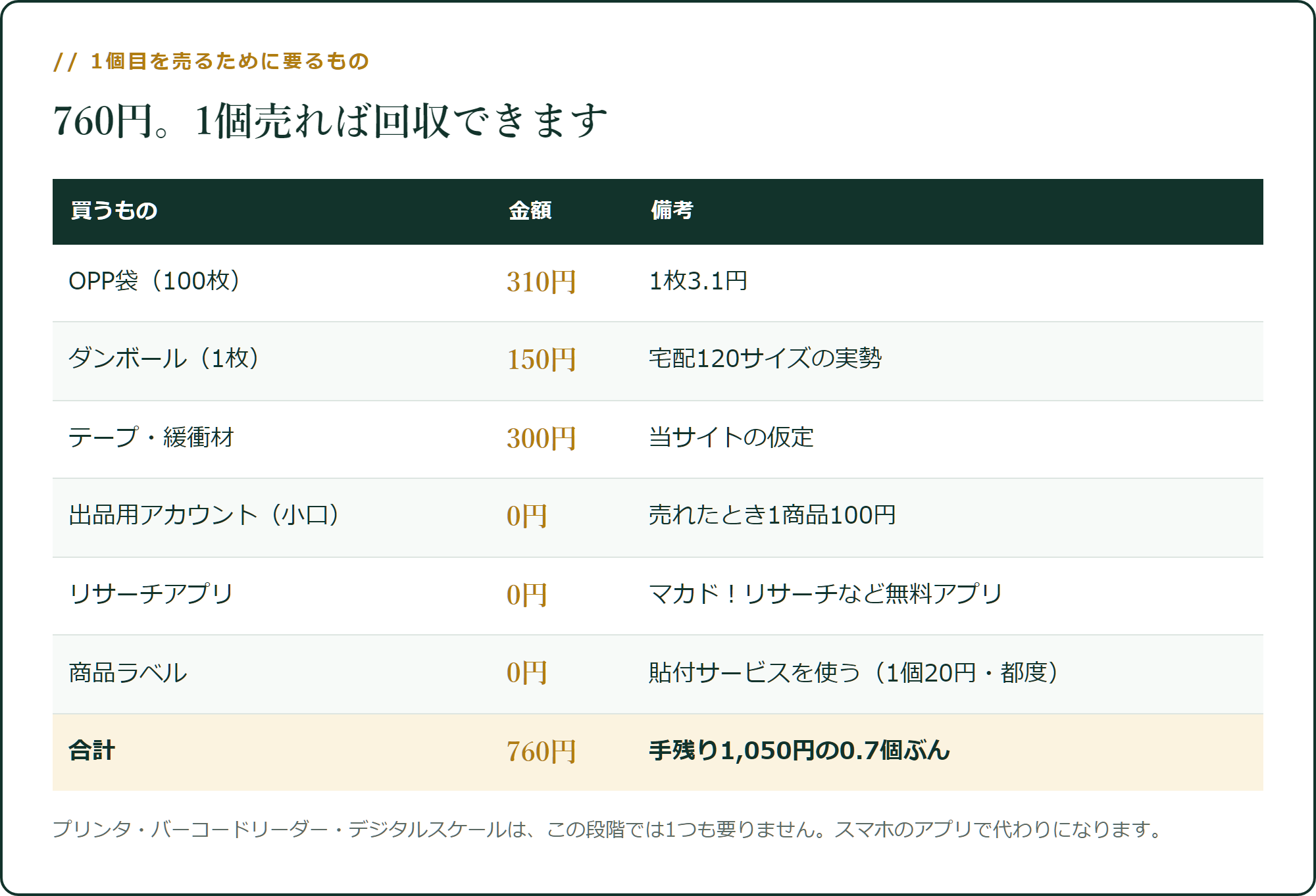Click the footnote starting 'プリンタ・バーコードリーダー'
This screenshot has width=1316, height=896.
[609, 829]
